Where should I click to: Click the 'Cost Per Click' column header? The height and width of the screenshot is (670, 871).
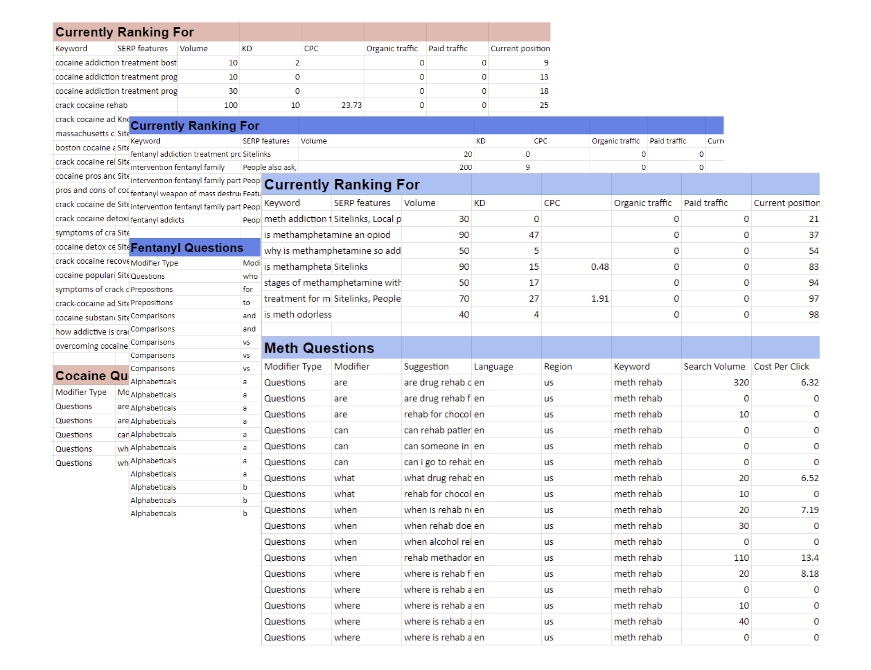pyautogui.click(x=782, y=367)
